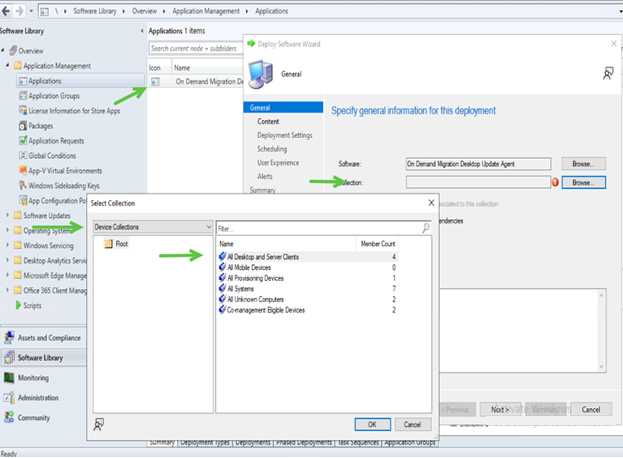Click the collection Filter field
623x458 pixels.
click(x=319, y=228)
